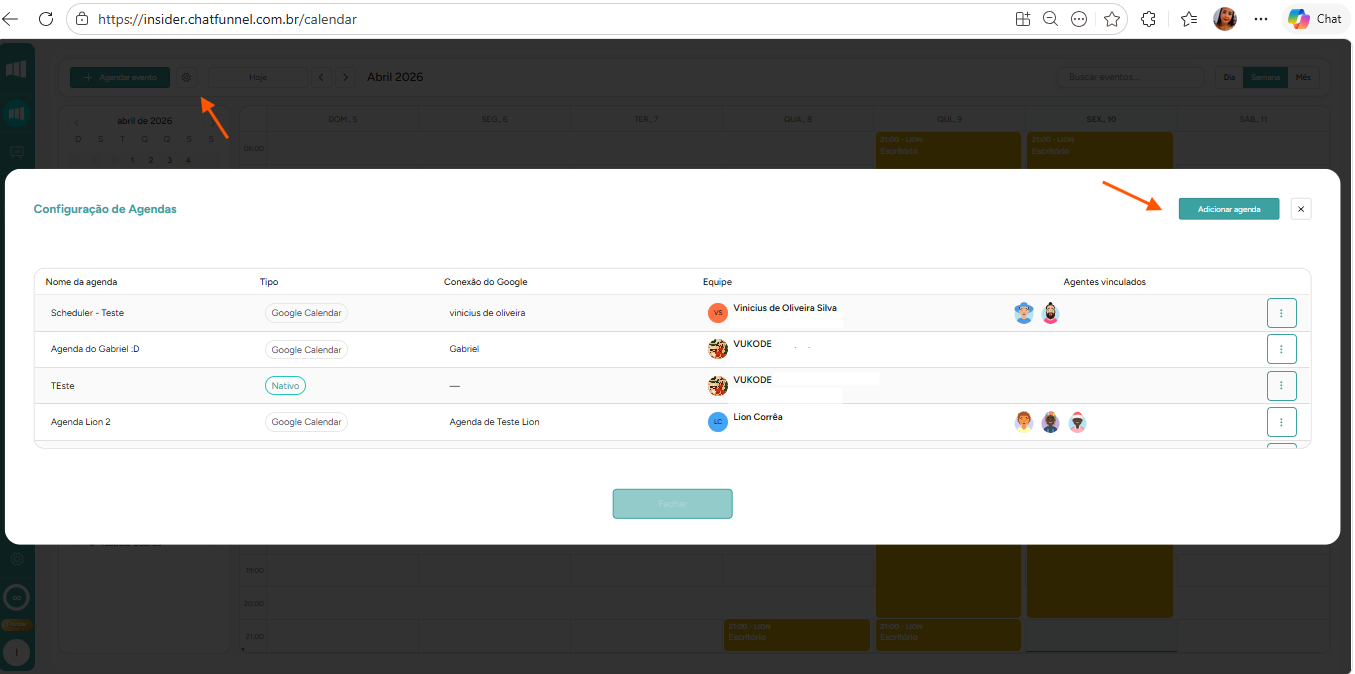The height and width of the screenshot is (674, 1355).
Task: Go to next week with the right chevron
Action: [x=345, y=77]
